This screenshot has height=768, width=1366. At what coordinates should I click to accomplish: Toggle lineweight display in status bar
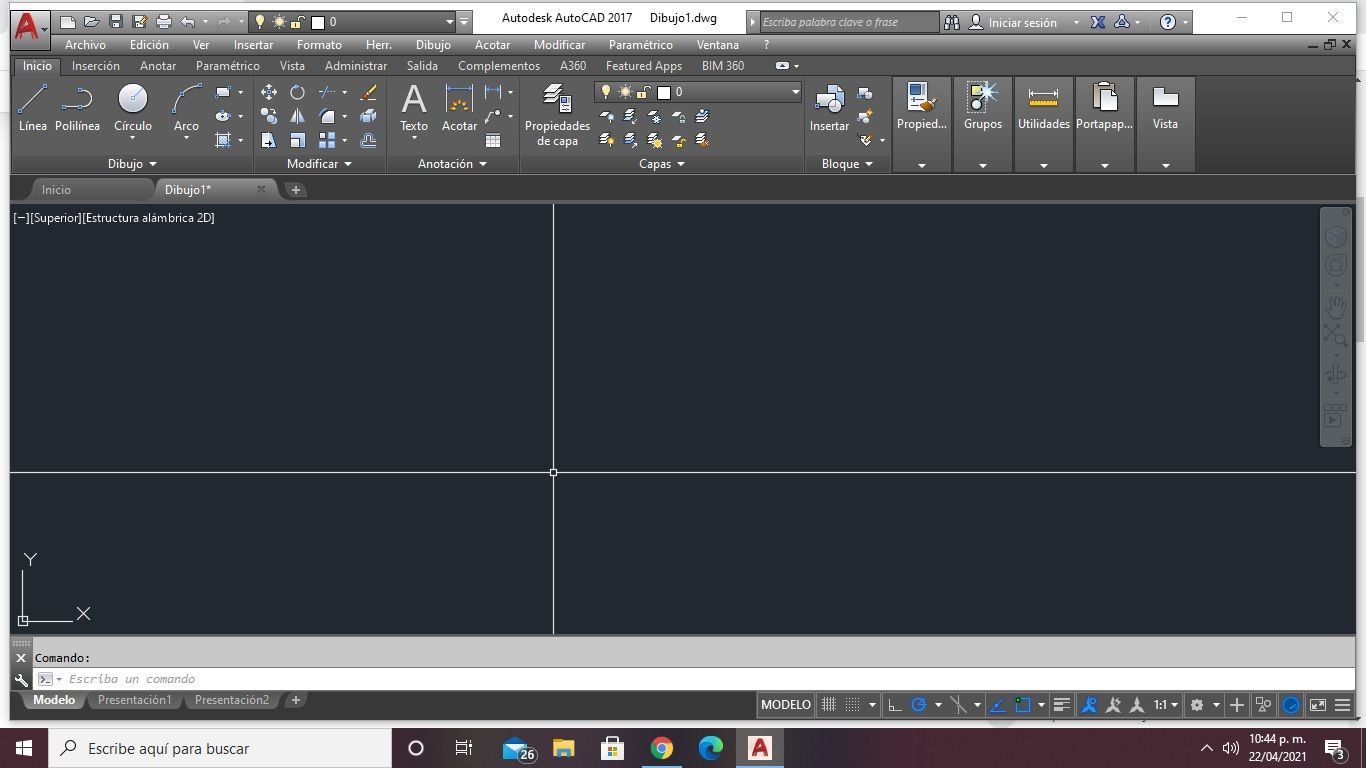[x=1062, y=705]
